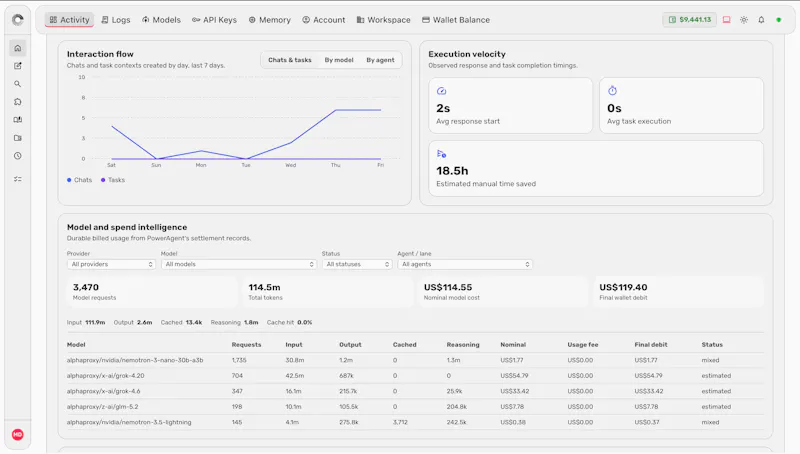Open the book library icon in sidebar
This screenshot has height=454, width=800.
18,120
